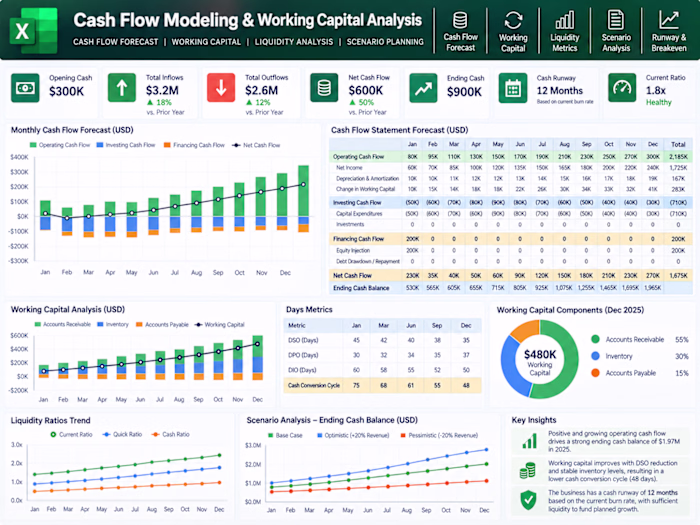Click the Capital Expenditures row label
700x525 pixels.
tap(359, 214)
